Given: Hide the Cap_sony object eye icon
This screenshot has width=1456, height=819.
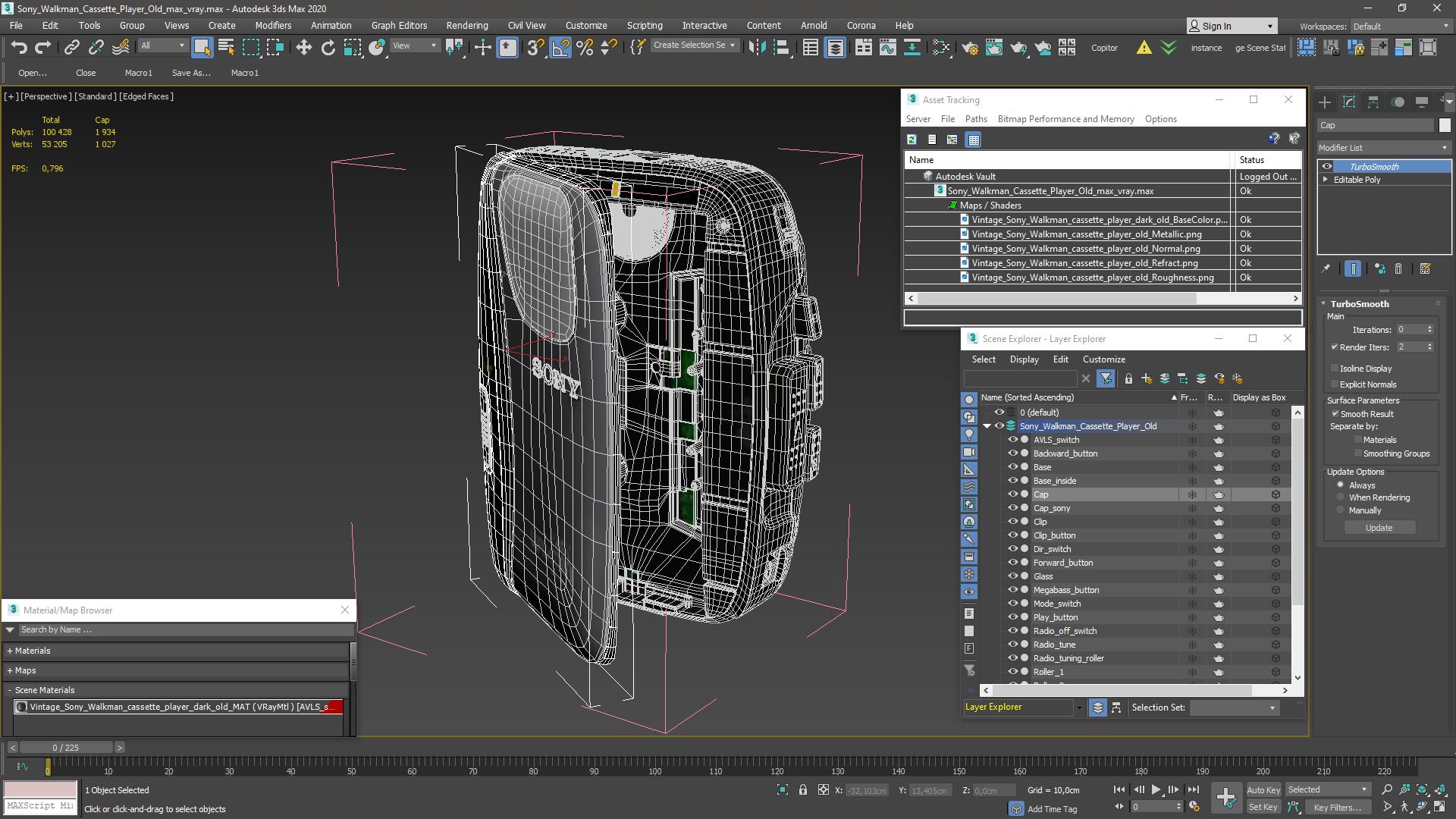Looking at the screenshot, I should pos(1012,508).
